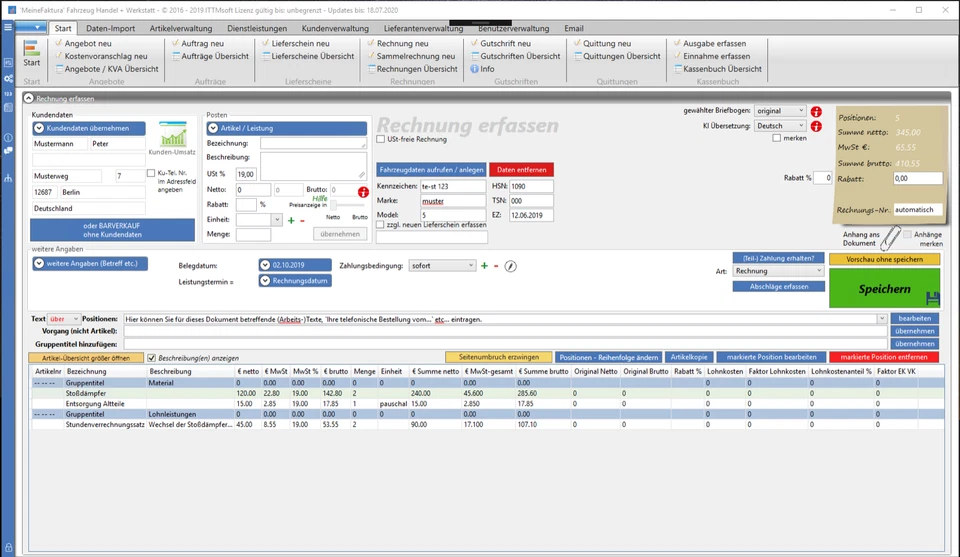Open the Art document type dropdown
The width and height of the screenshot is (960, 557).
[x=778, y=271]
